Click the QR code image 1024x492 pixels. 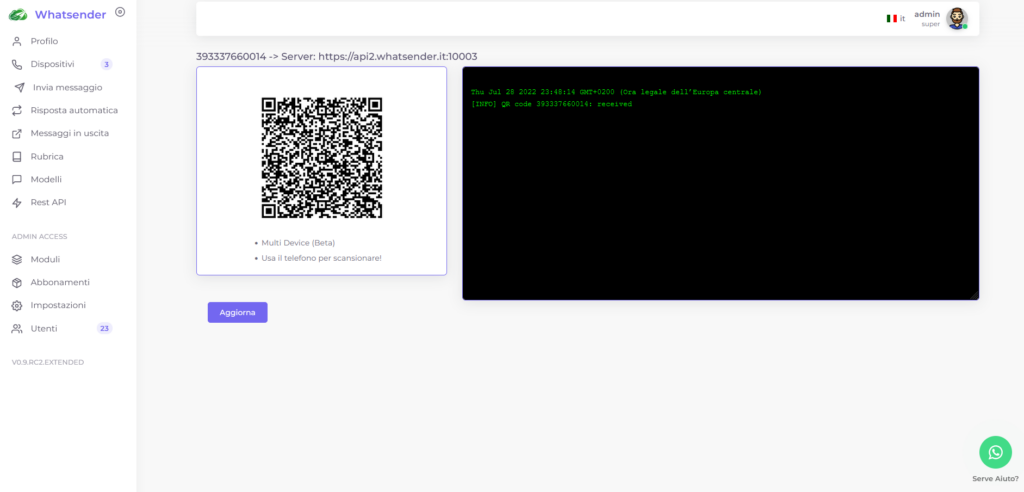(321, 157)
